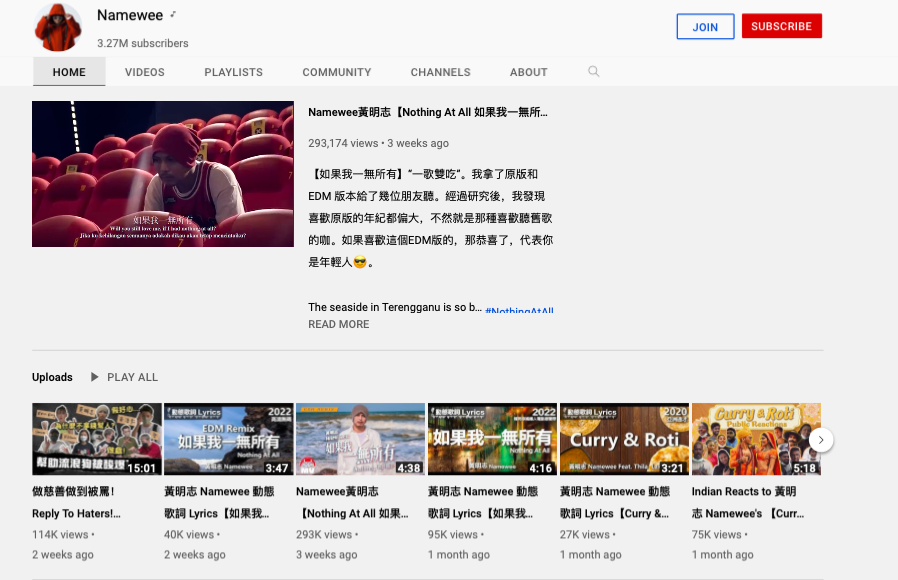Go to the Community tab
The height and width of the screenshot is (580, 898).
click(x=336, y=72)
